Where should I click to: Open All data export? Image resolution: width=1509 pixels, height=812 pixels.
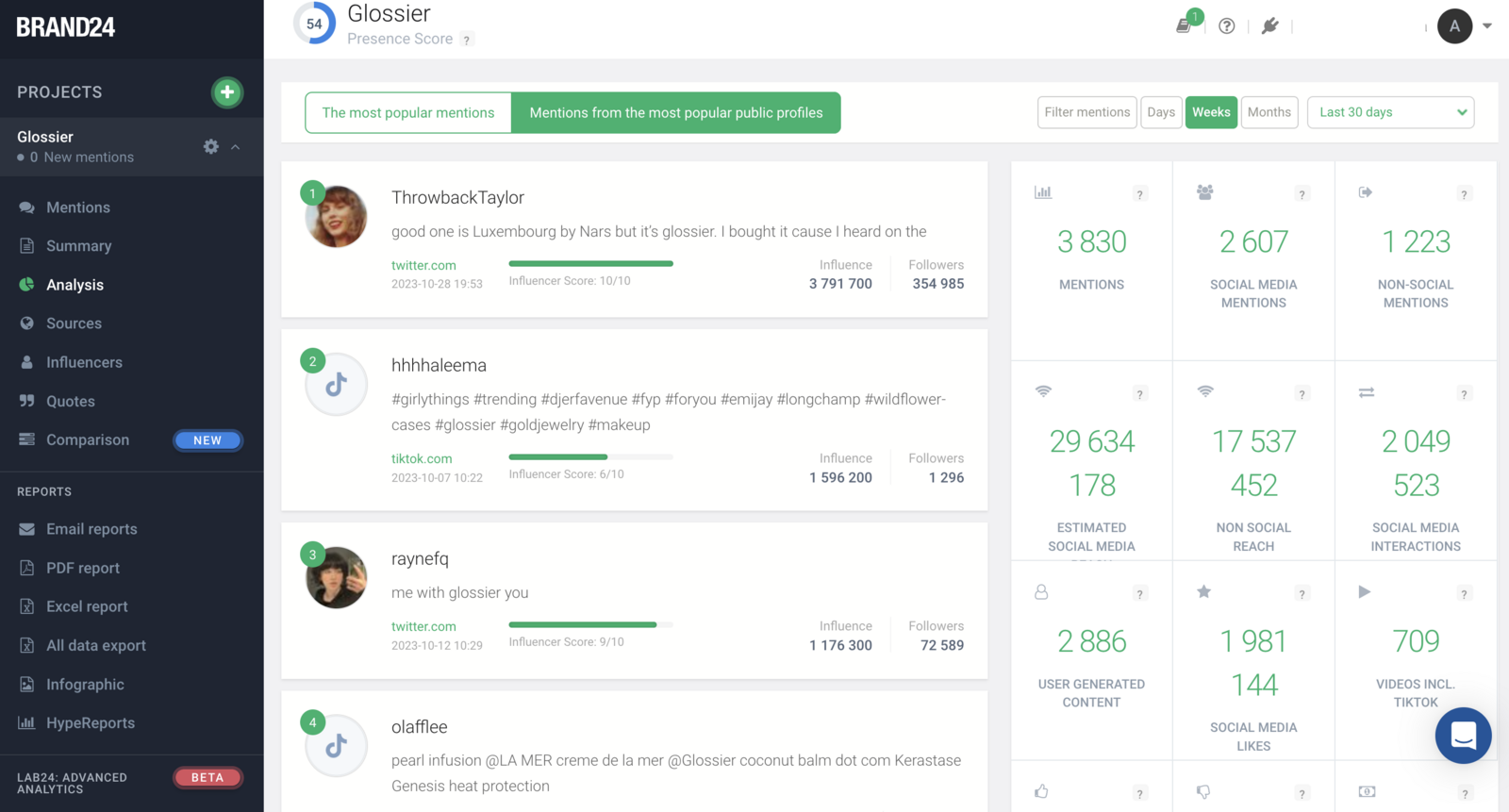point(96,645)
